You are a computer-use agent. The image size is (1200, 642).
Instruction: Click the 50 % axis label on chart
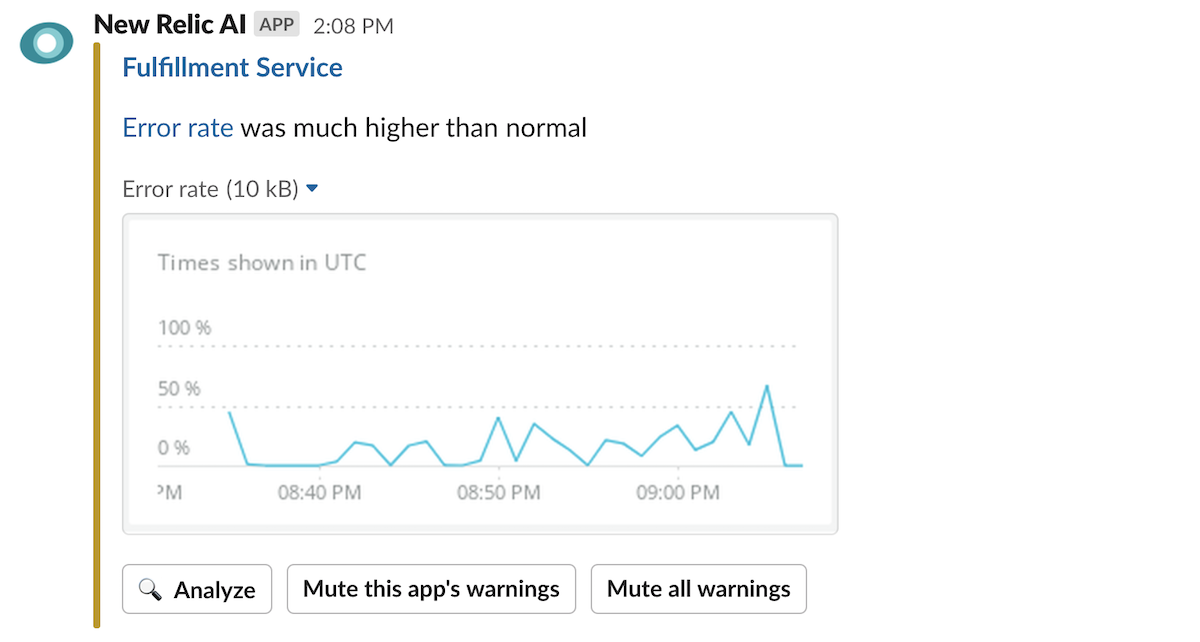[179, 388]
